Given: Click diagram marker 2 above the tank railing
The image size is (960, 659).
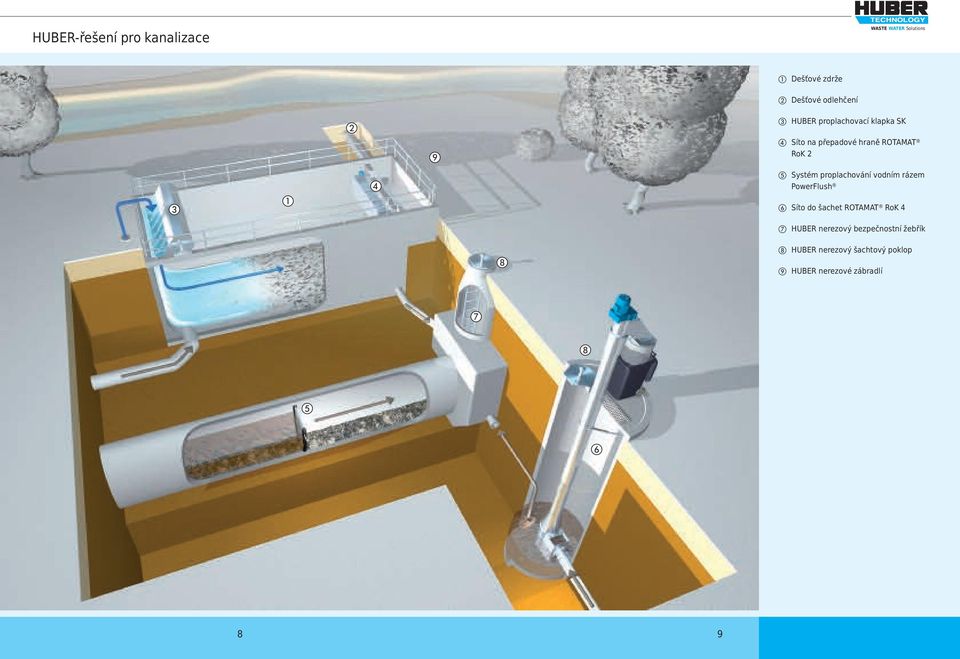Looking at the screenshot, I should pos(351,128).
